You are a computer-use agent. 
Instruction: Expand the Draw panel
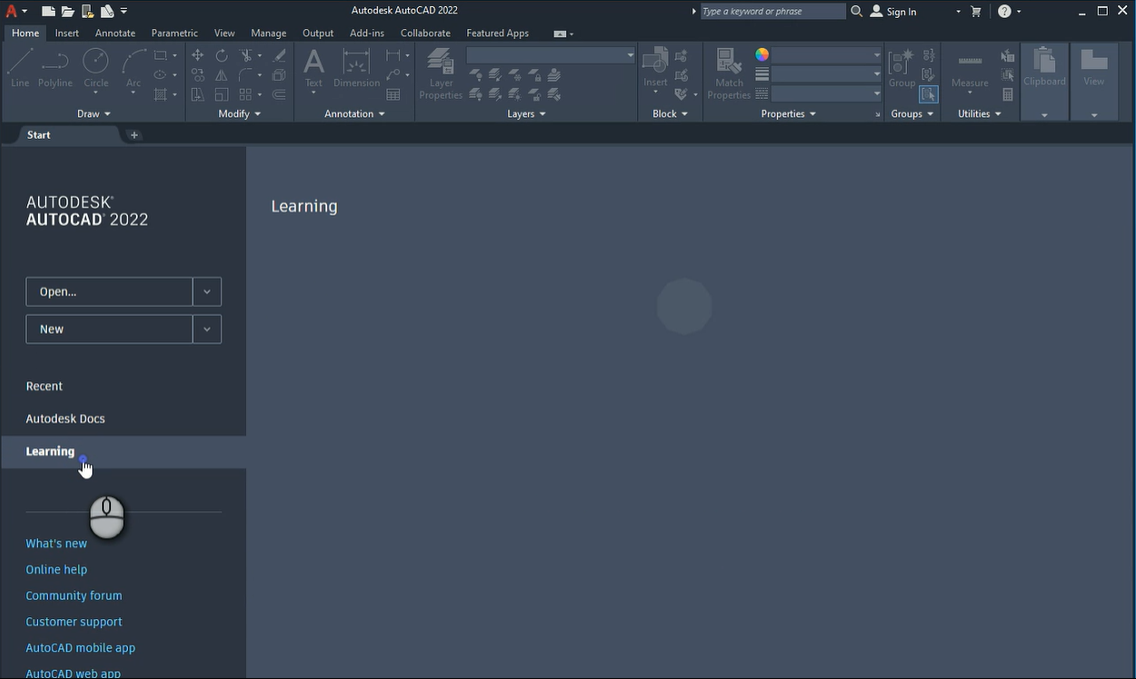(x=93, y=114)
